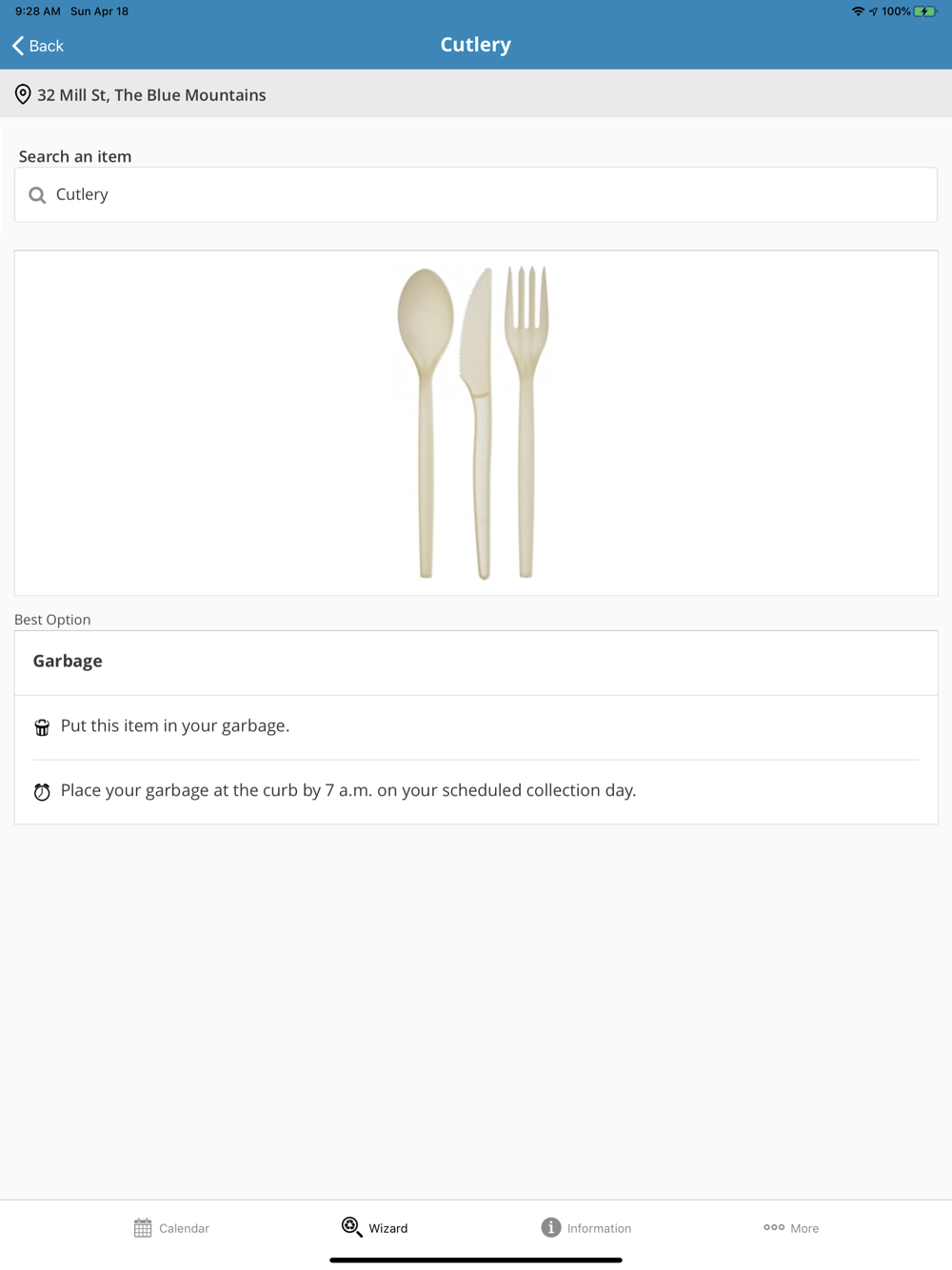Tap the magnifier icon in search field
Screen dimensions: 952x1270
click(x=37, y=195)
